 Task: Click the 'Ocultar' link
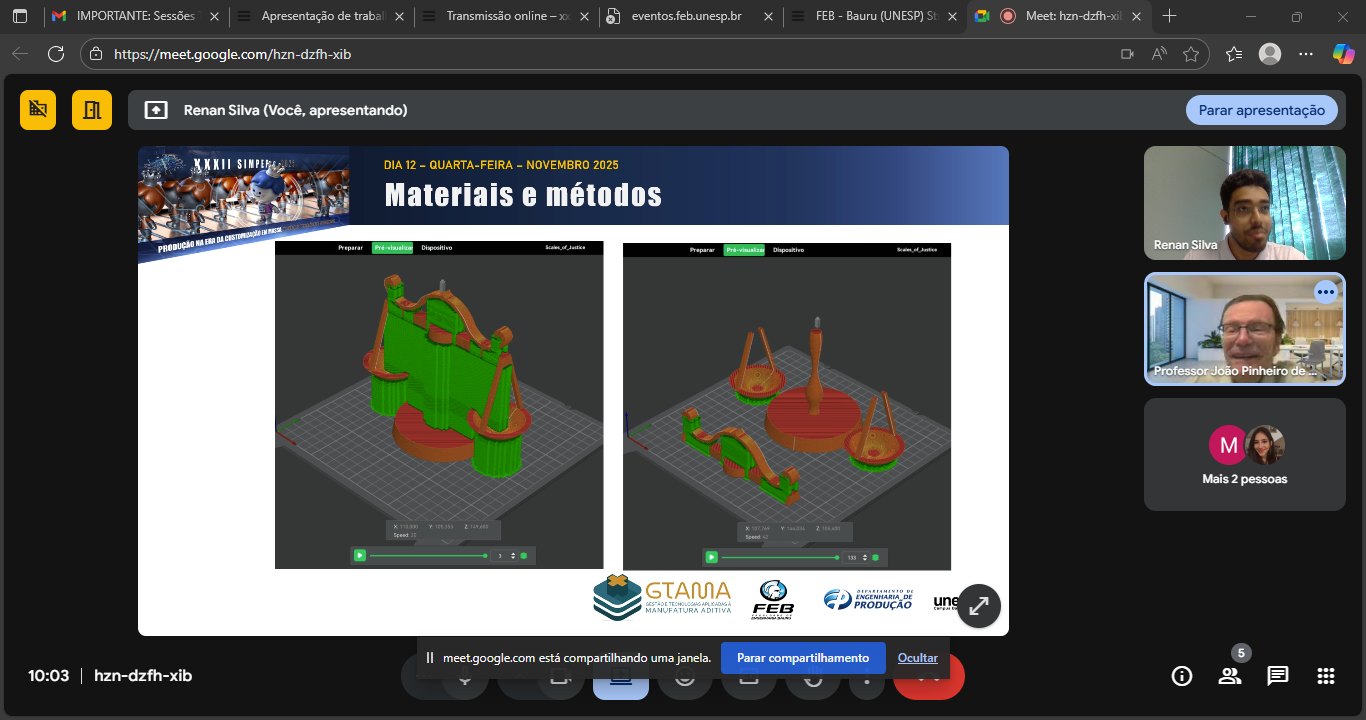(917, 658)
